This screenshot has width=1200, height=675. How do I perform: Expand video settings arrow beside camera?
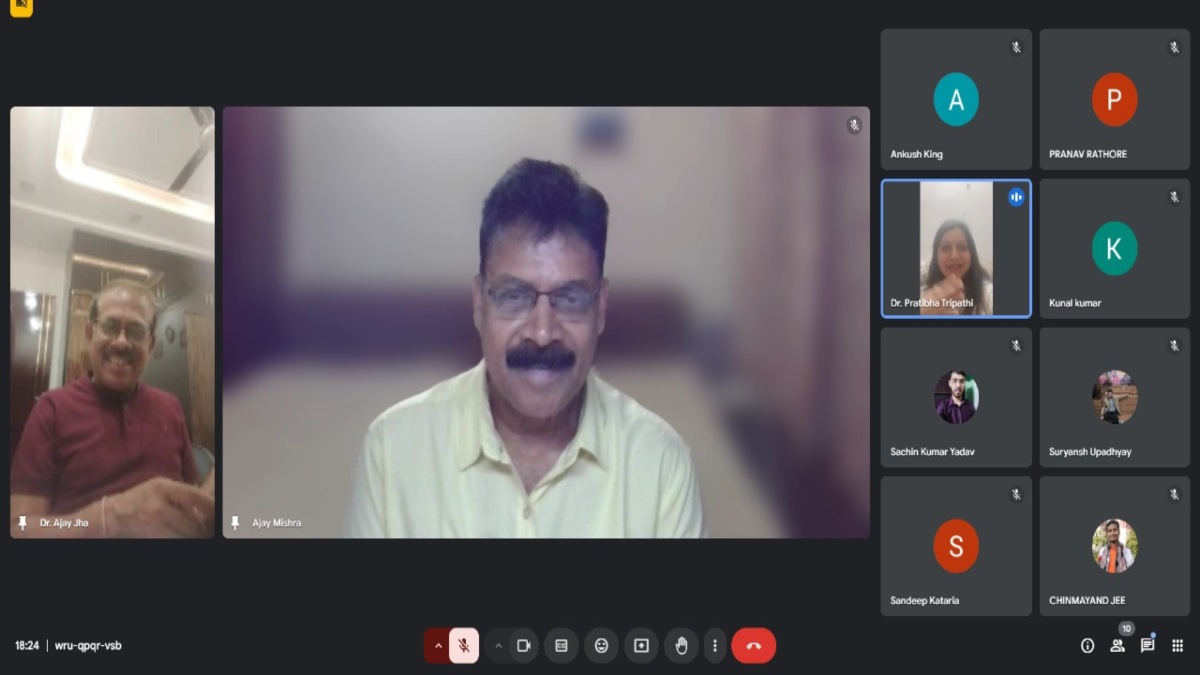(498, 646)
